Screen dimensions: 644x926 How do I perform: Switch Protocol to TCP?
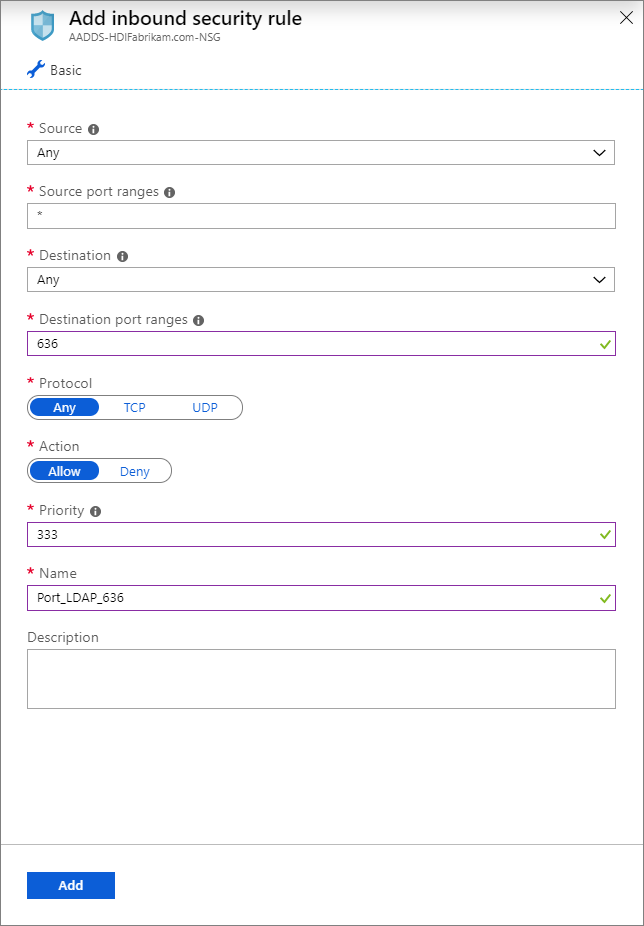pyautogui.click(x=134, y=407)
